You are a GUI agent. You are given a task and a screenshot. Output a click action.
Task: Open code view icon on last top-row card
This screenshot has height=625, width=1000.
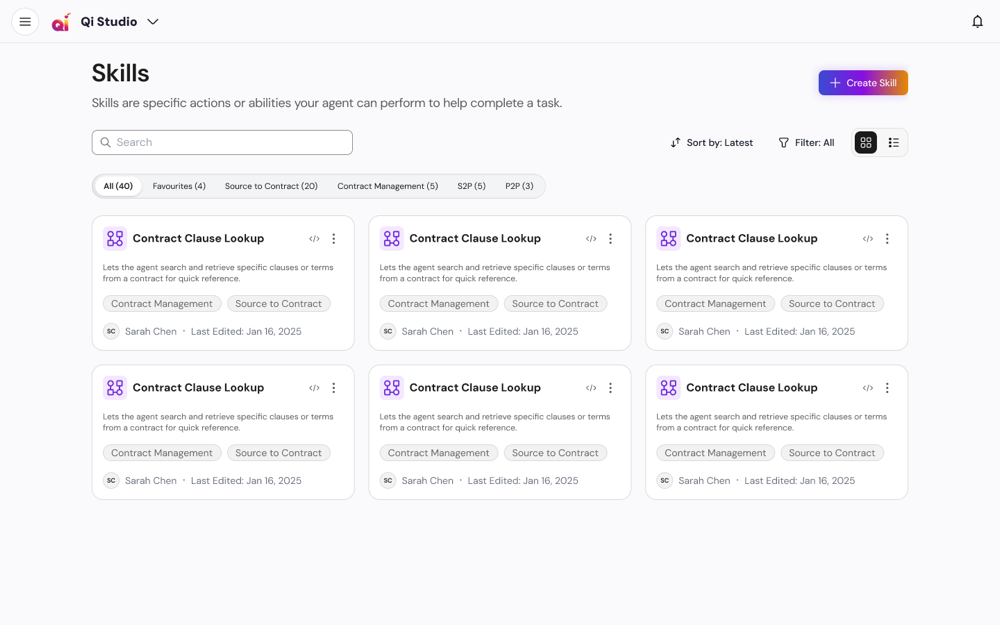pyautogui.click(x=868, y=239)
